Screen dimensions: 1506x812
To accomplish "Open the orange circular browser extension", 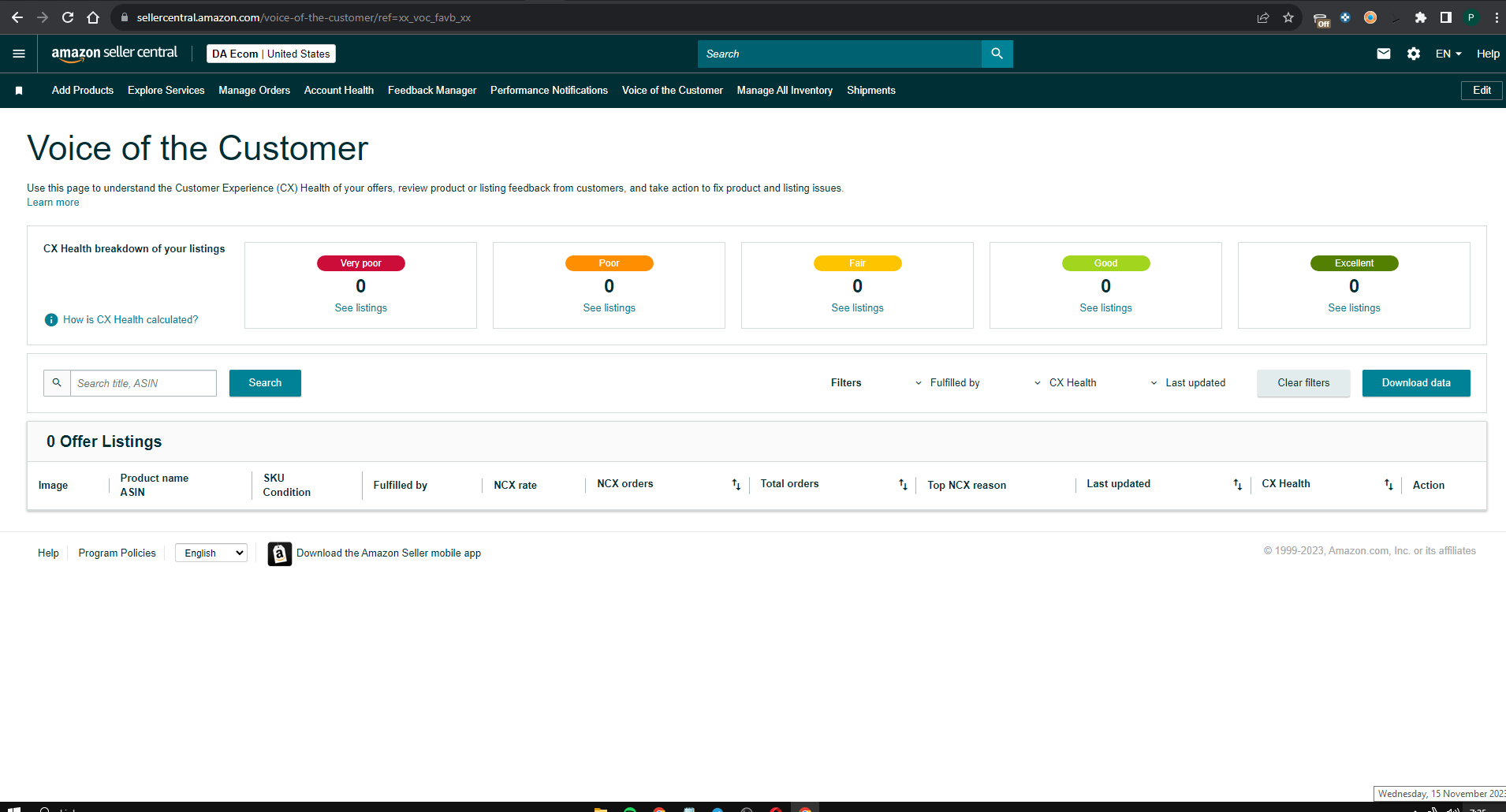I will (x=1370, y=17).
